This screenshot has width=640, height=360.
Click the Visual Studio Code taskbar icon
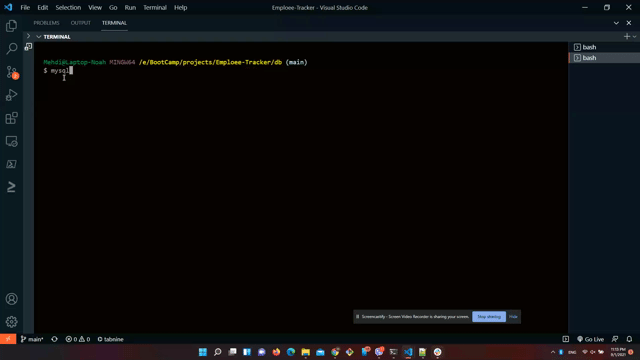pos(408,352)
